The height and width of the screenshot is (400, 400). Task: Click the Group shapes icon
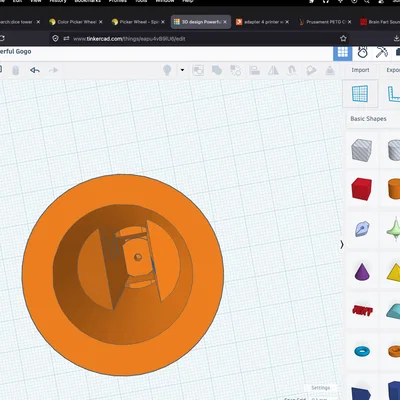[217, 70]
